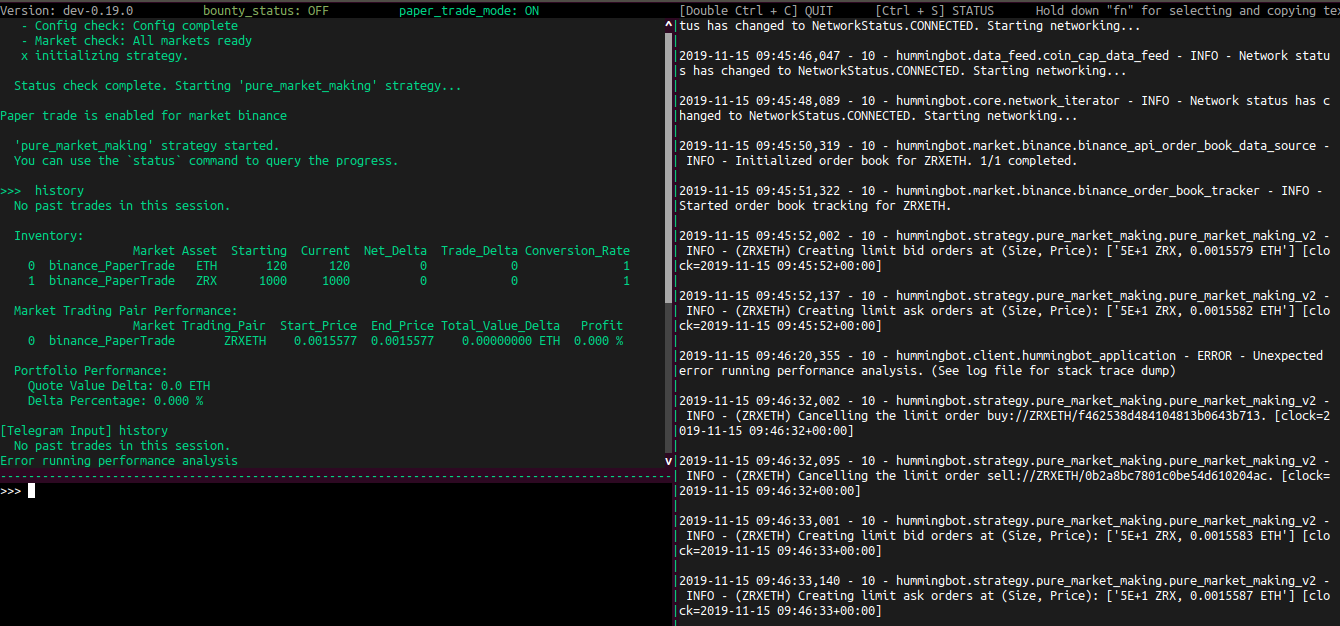Click the Starting value 1000 in ZRX row
1340x626 pixels.
point(273,281)
